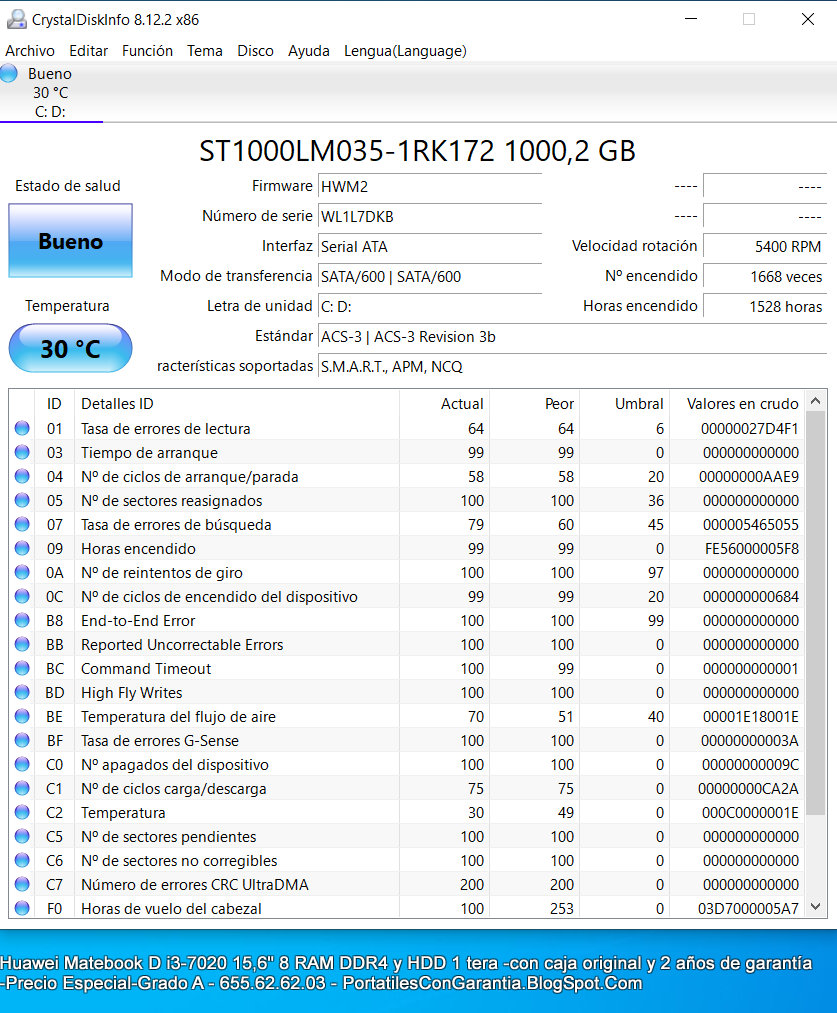Click status orb for row BE Temperatura del flujo de aire
Image resolution: width=837 pixels, height=1013 pixels.
(22, 715)
